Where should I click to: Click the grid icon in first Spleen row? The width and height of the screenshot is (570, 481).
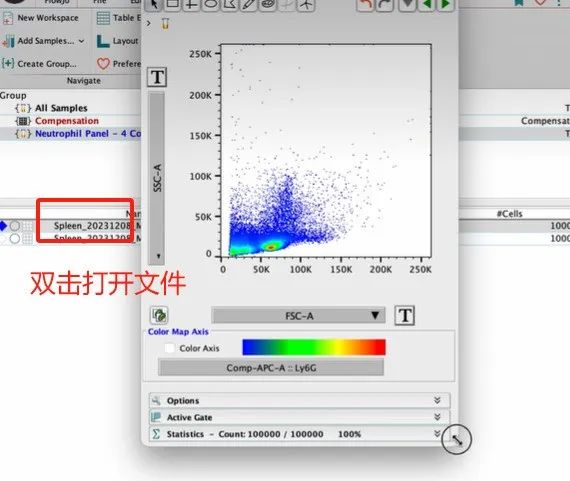point(28,226)
